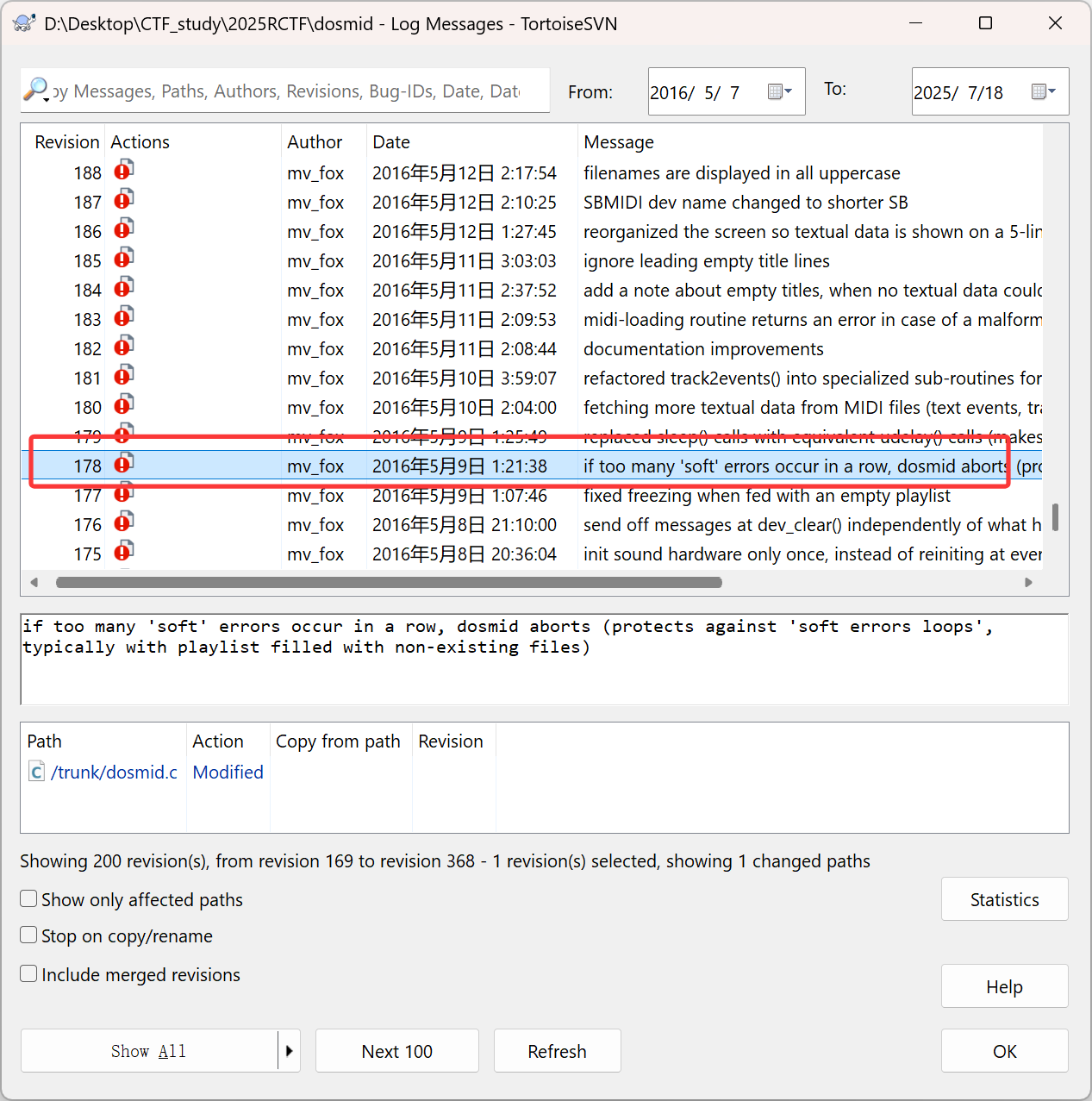Select revision 187 'SBMIDI dev name changed' row
This screenshot has width=1092, height=1101.
point(532,203)
